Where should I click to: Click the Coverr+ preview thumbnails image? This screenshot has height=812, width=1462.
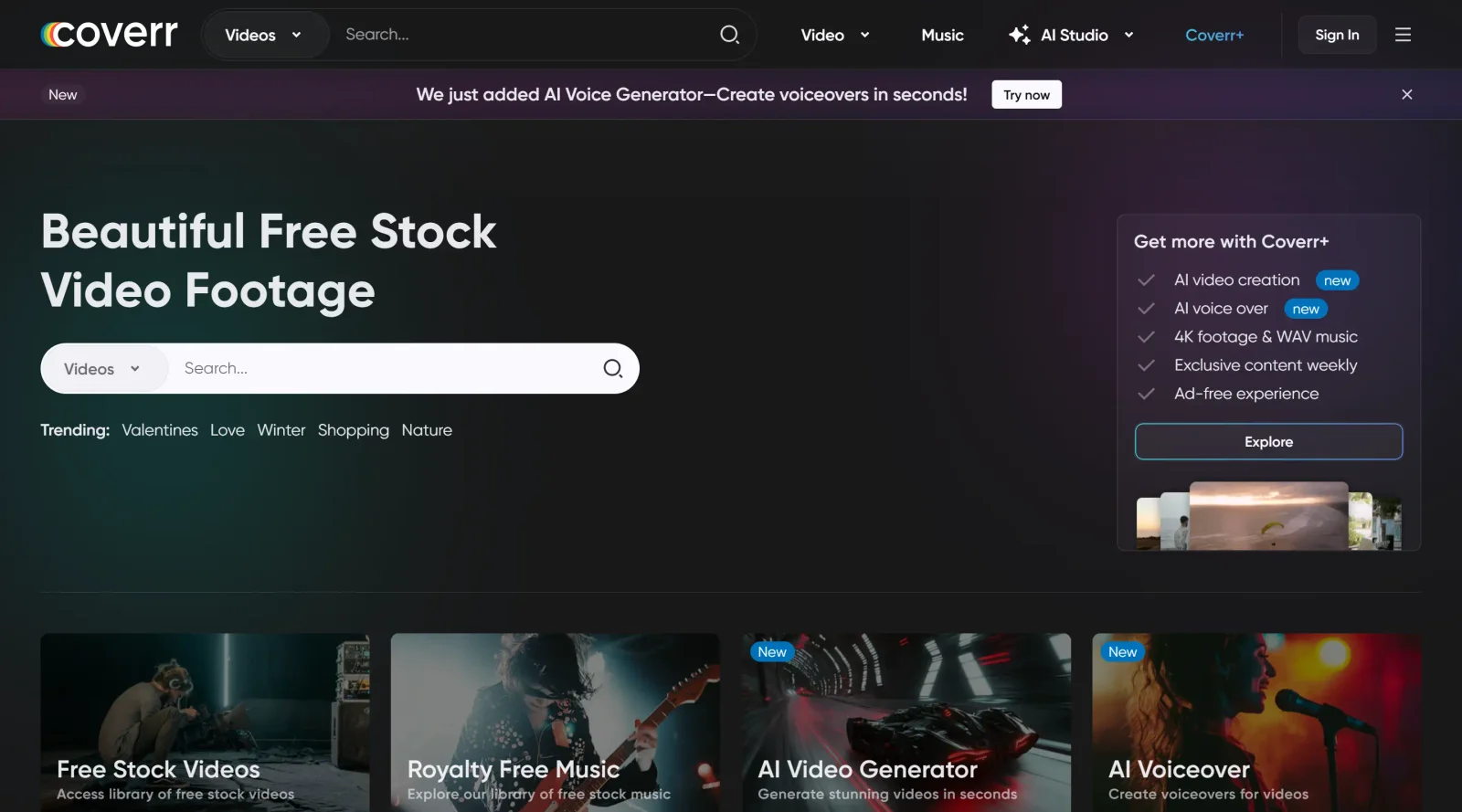click(x=1268, y=516)
